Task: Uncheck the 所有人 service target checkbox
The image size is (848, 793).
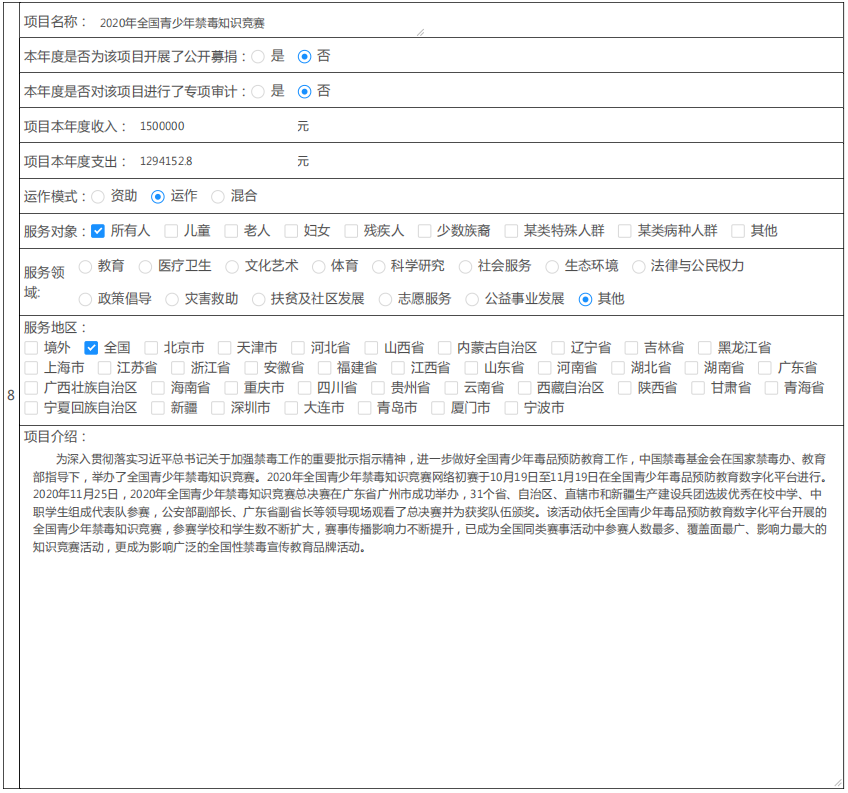Action: coord(98,231)
